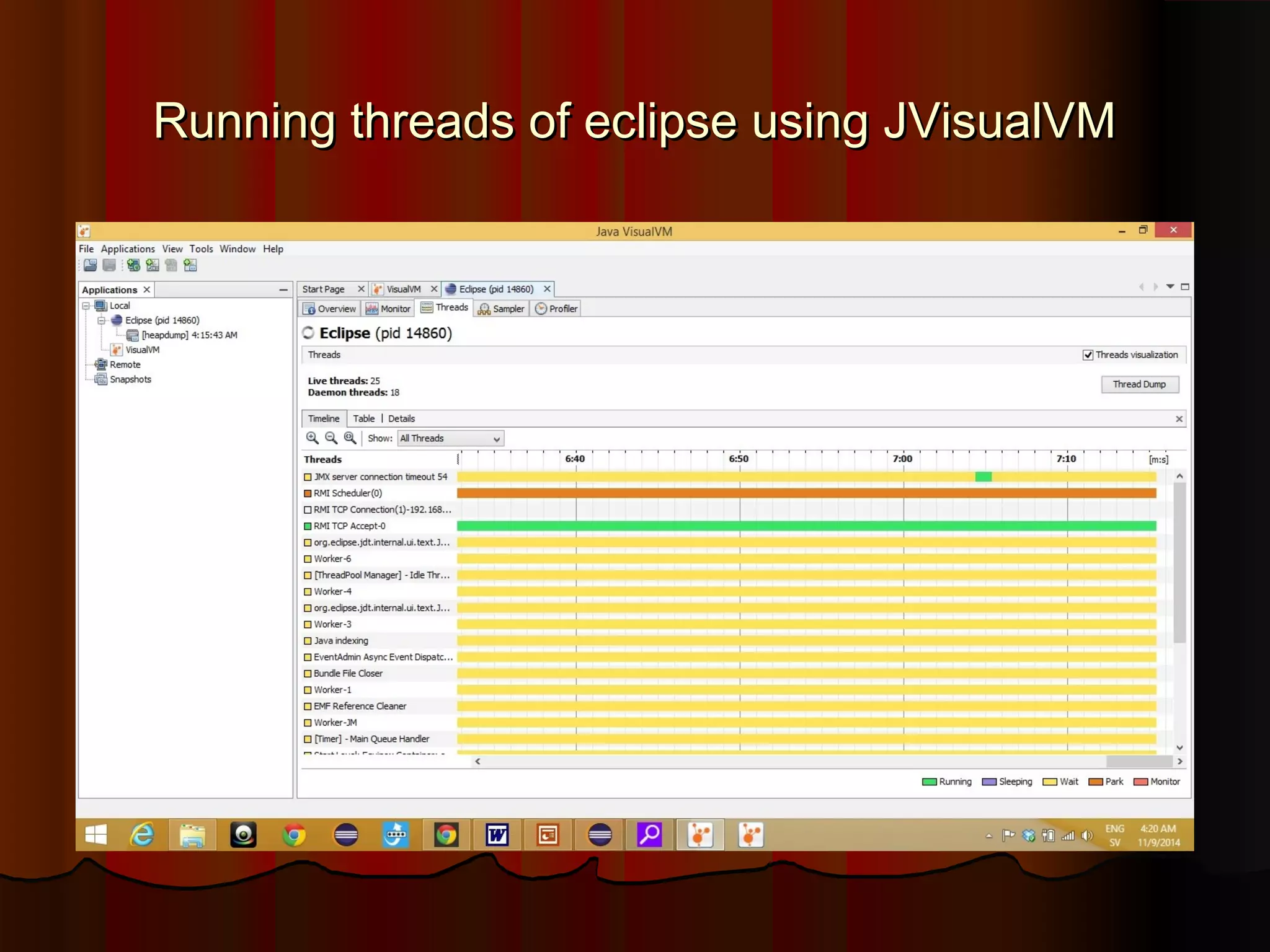Click RMI TCP Accept-0 thread state box
Image resolution: width=1270 pixels, height=952 pixels.
pos(308,526)
